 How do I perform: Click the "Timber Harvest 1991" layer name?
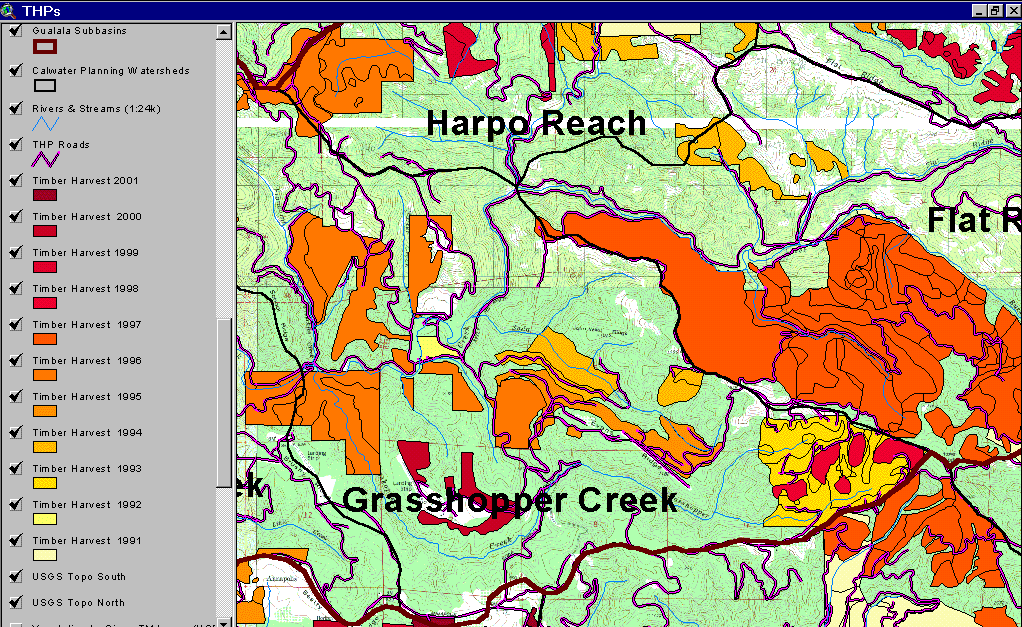tap(87, 540)
